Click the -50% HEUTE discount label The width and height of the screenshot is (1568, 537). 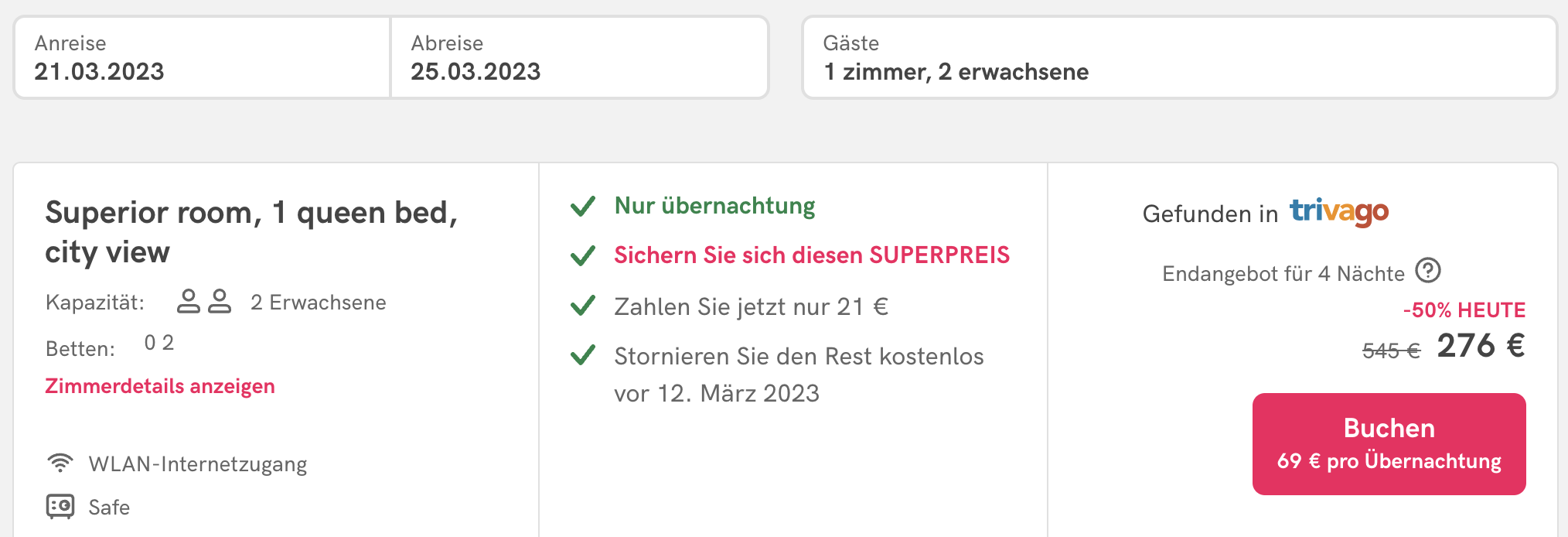pos(1464,310)
